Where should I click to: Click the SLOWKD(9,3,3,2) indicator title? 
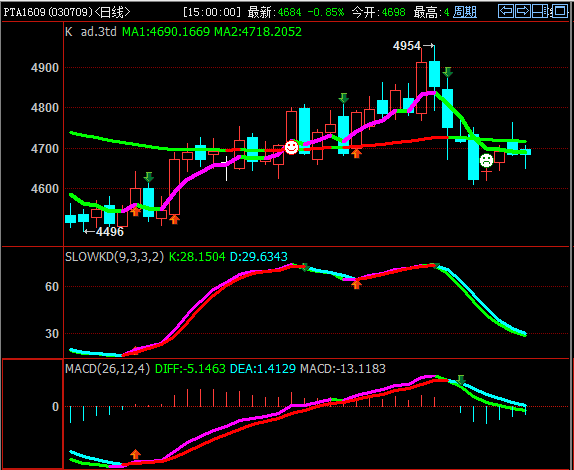[115, 257]
